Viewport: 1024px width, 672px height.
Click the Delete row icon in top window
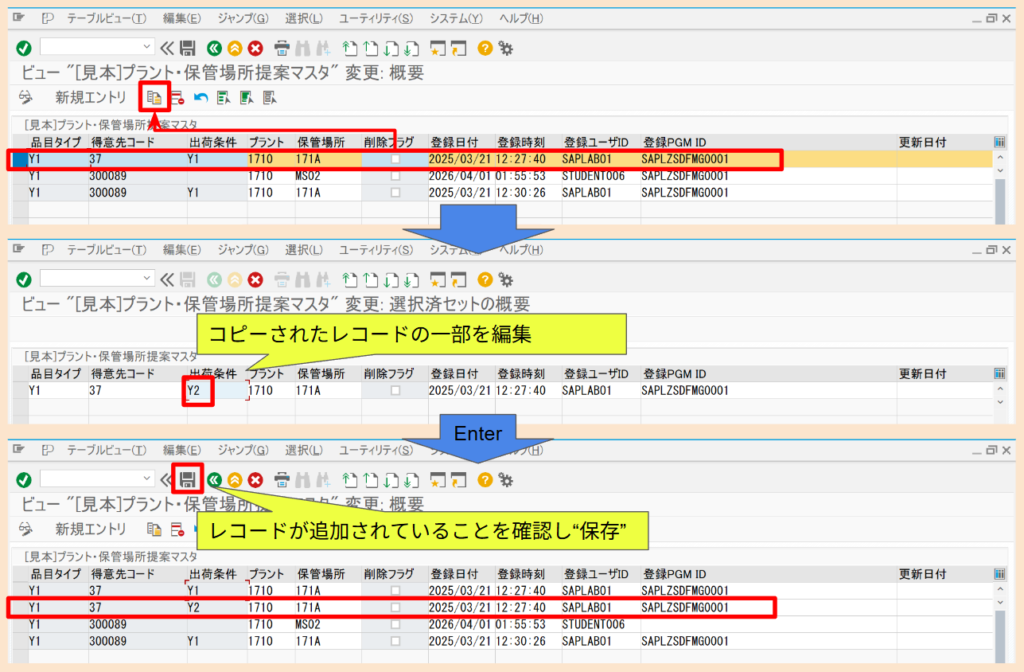[177, 97]
